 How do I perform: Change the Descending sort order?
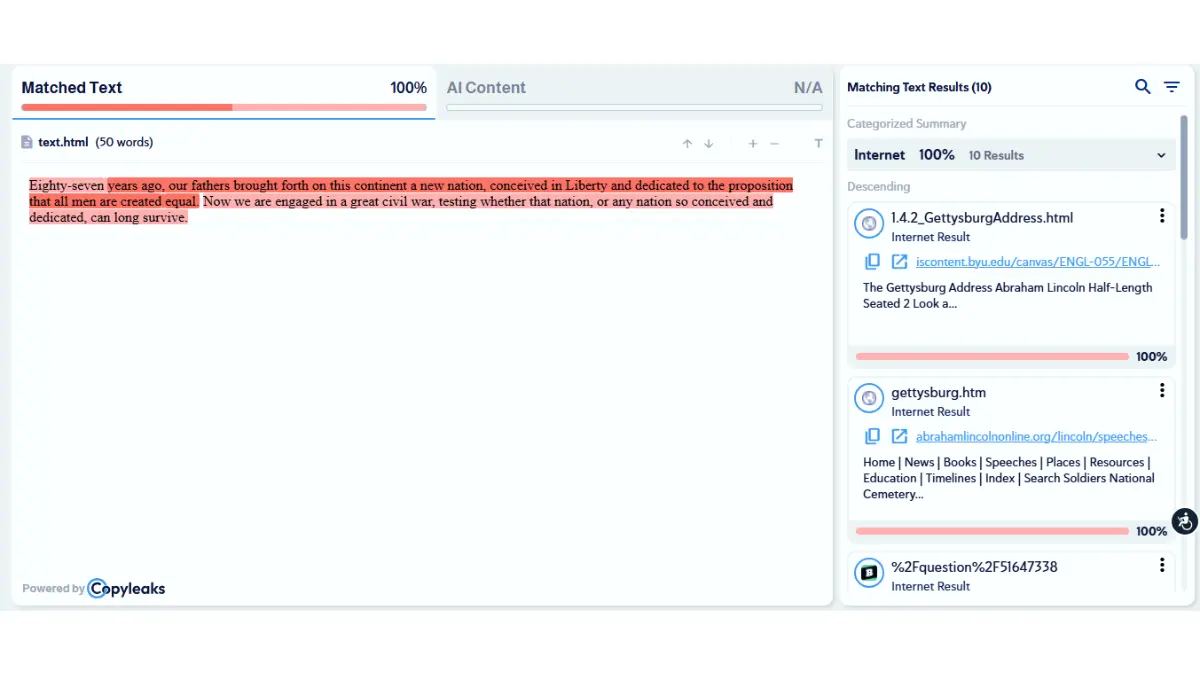tap(879, 187)
